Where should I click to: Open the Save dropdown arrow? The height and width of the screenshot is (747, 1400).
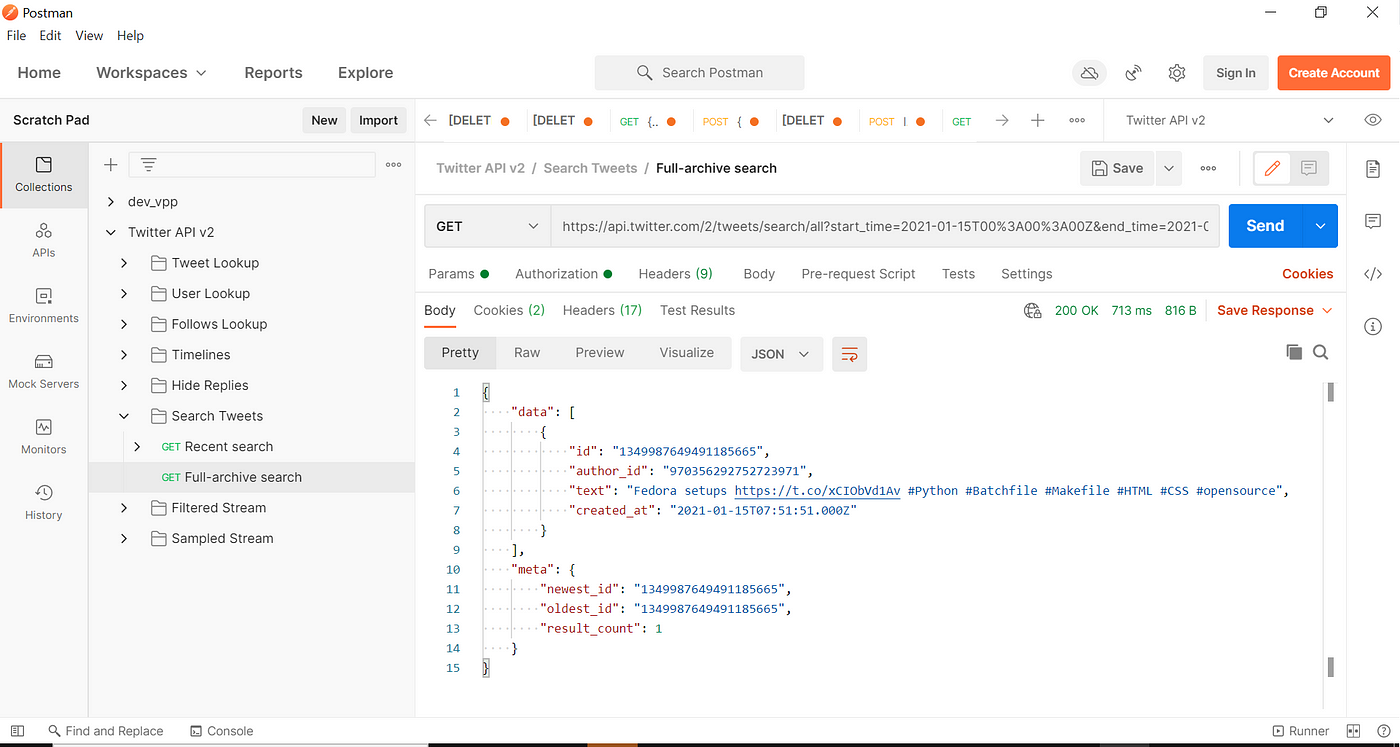click(x=1169, y=168)
